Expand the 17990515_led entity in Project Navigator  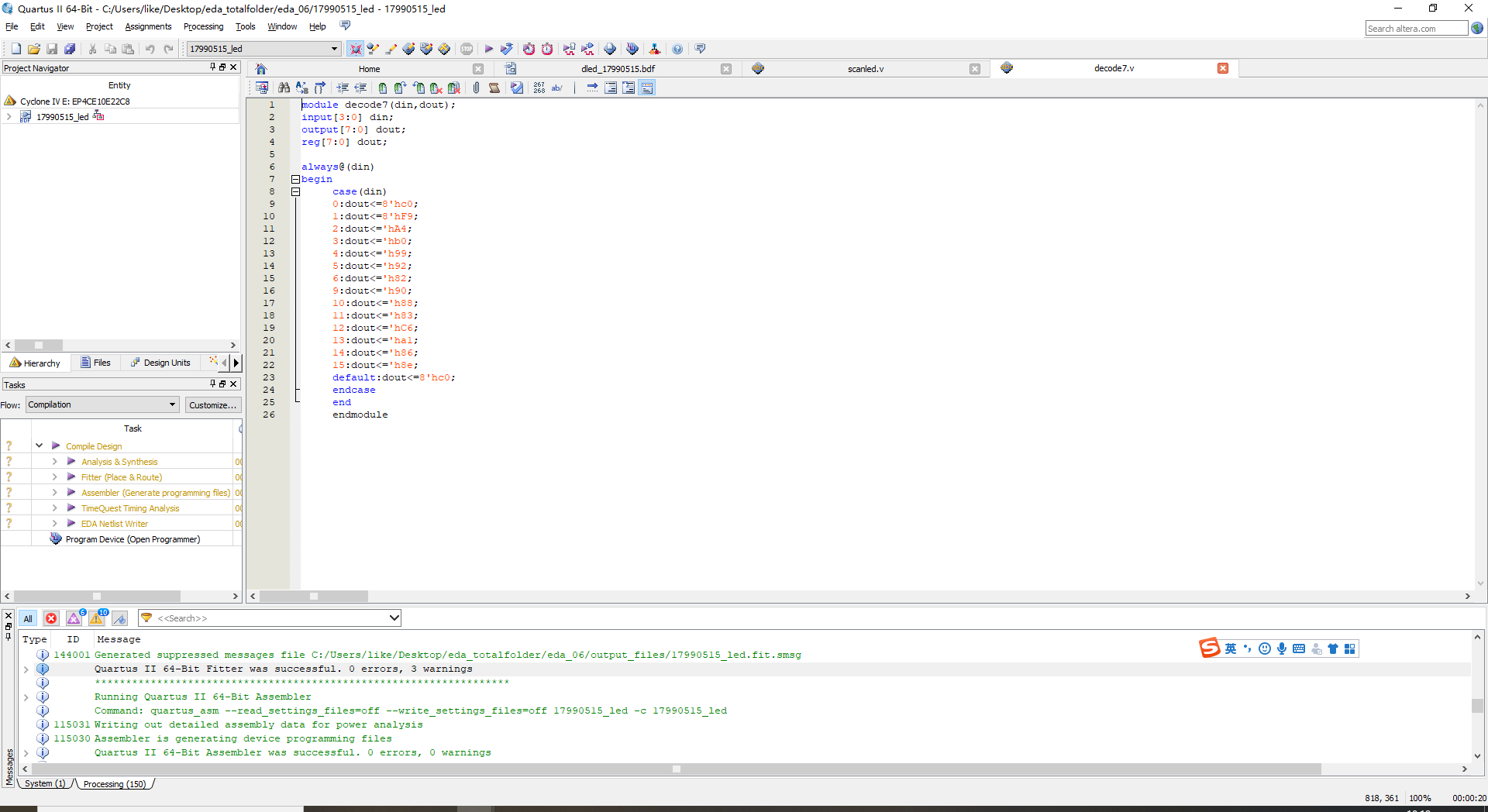(x=9, y=116)
